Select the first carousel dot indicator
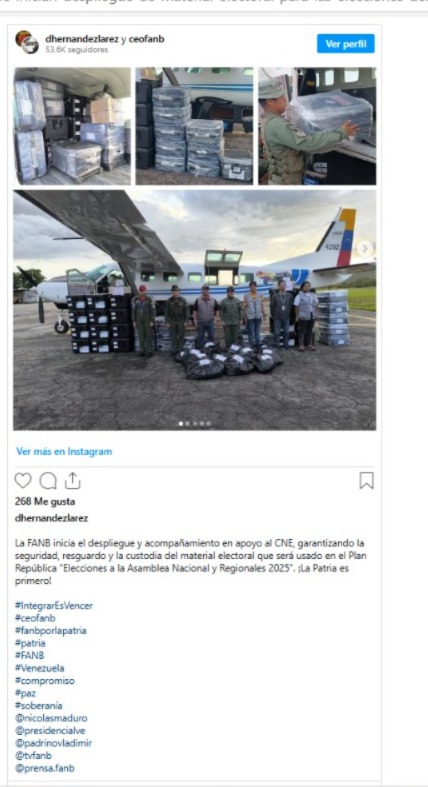This screenshot has height=787, width=428. pos(181,424)
